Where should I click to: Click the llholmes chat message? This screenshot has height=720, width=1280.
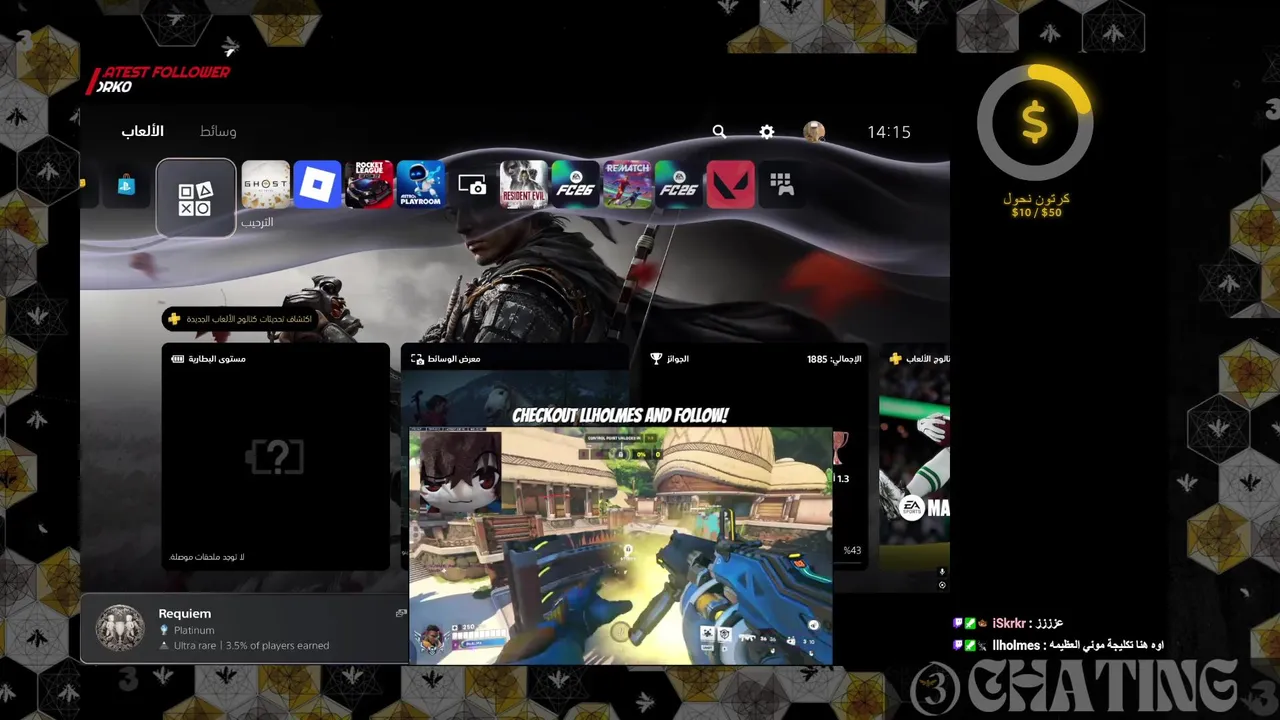(x=1058, y=645)
